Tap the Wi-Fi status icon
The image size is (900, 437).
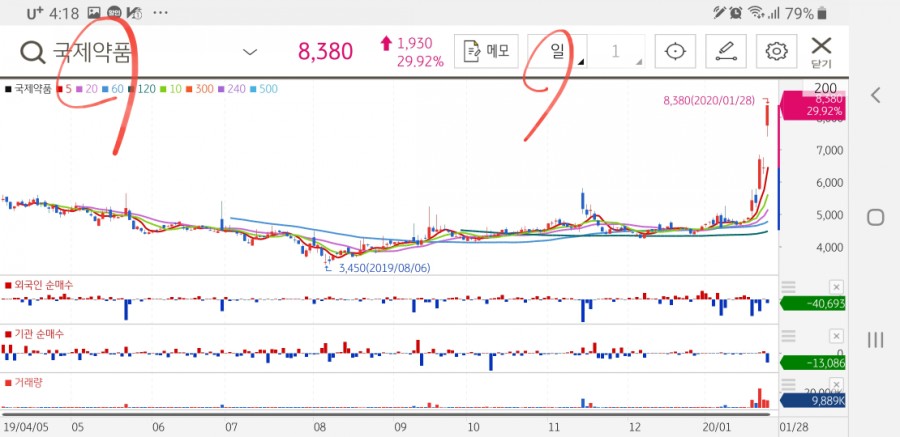point(757,13)
